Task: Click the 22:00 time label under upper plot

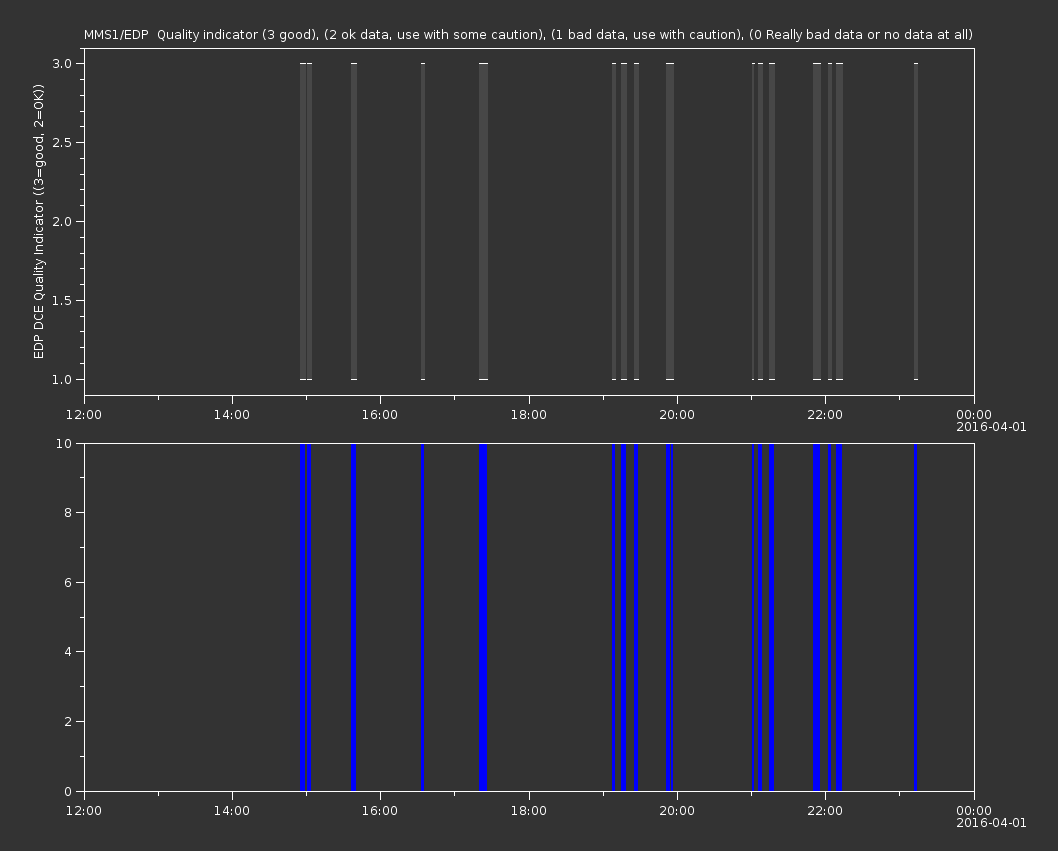Action: point(825,414)
